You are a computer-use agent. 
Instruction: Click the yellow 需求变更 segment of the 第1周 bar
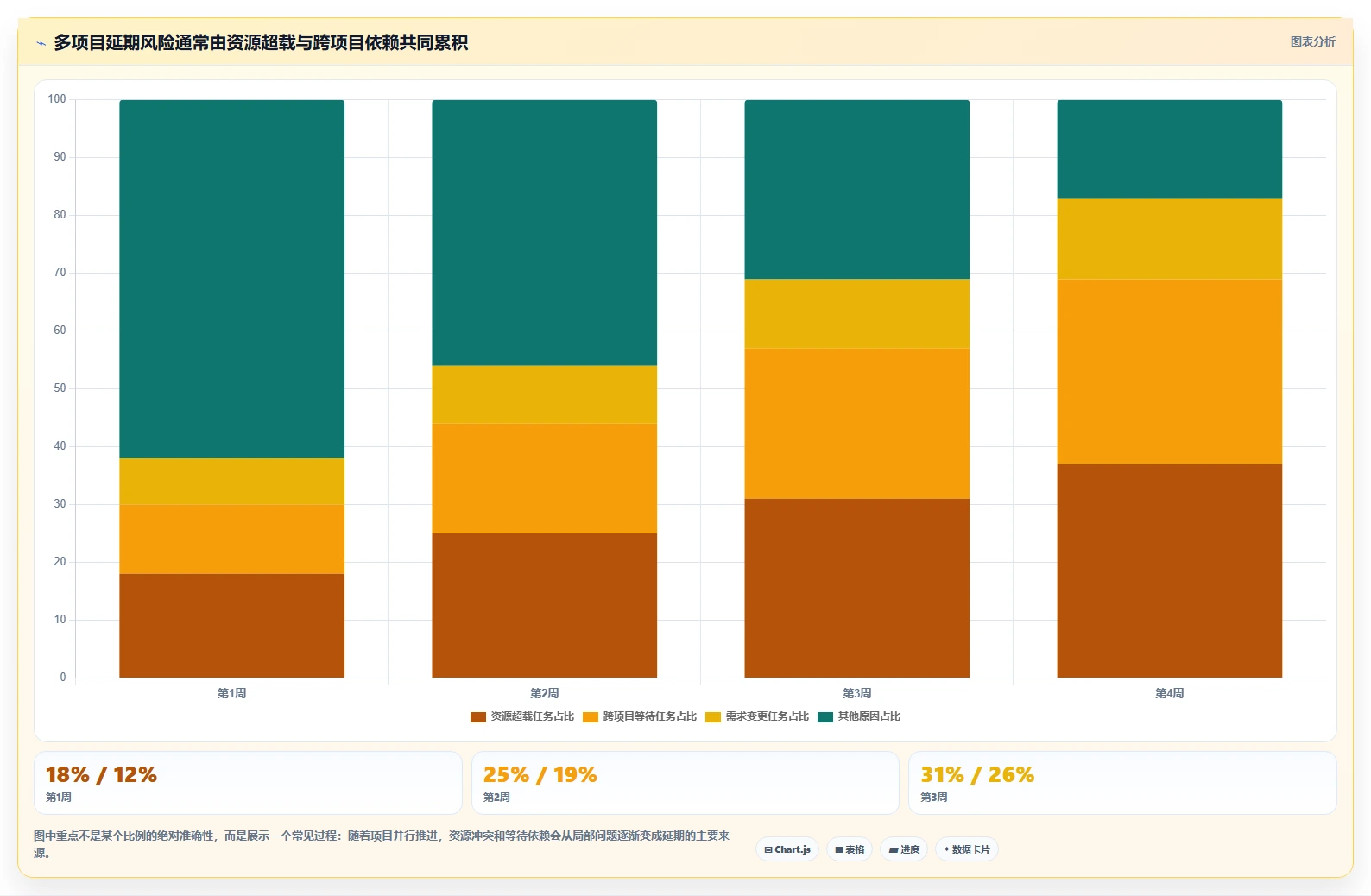[x=232, y=482]
